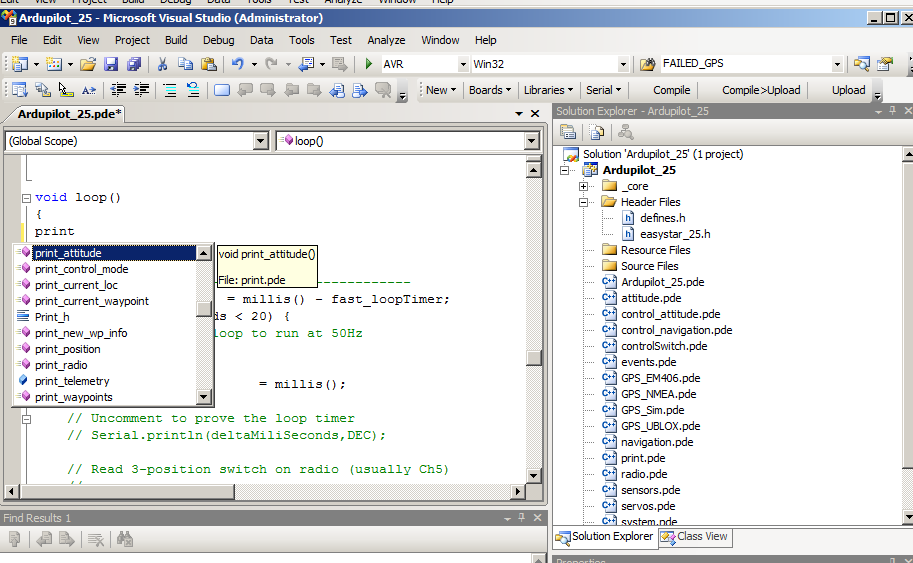Open the Tools menu
This screenshot has width=913, height=563.
pos(302,40)
